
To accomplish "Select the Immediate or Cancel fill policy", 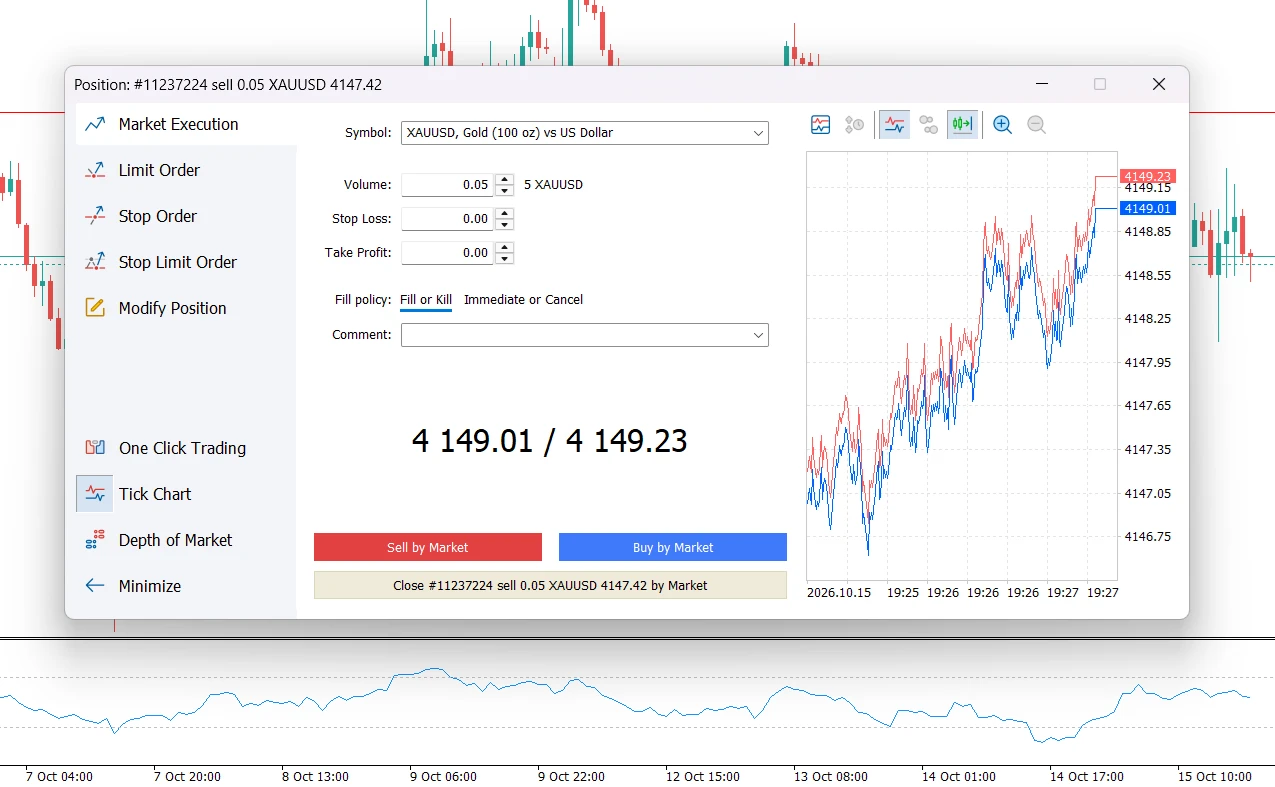I will pyautogui.click(x=523, y=300).
